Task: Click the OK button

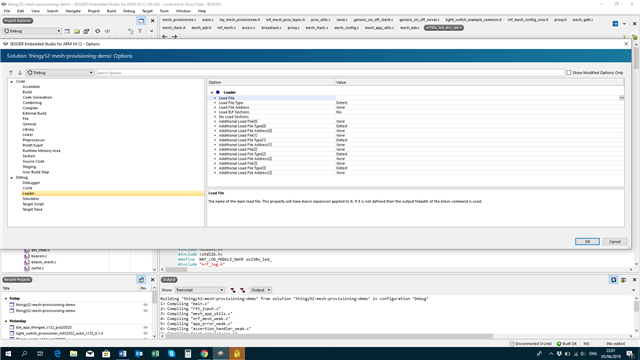Action: (x=587, y=242)
